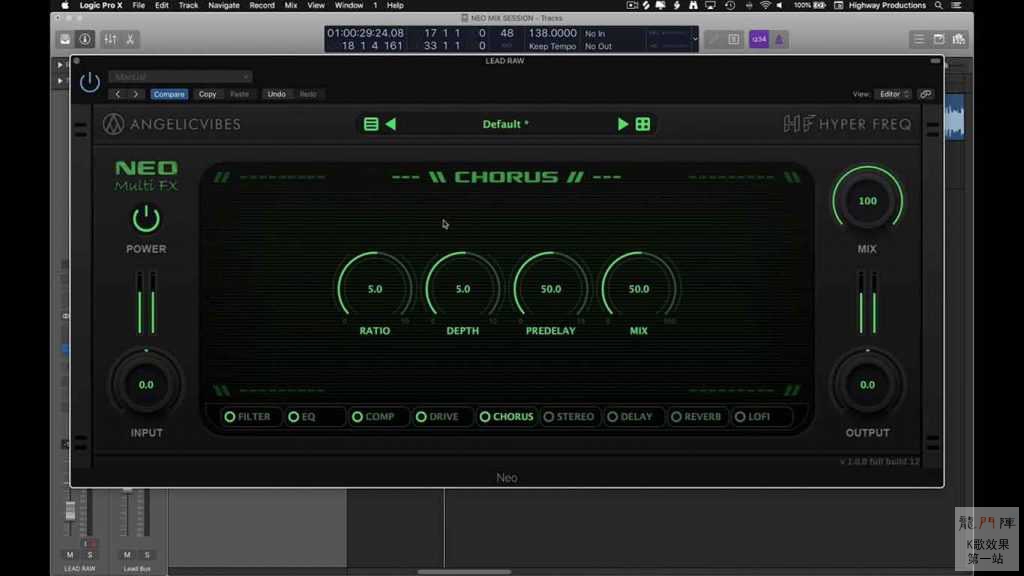Open Spotlight search in menu bar

click(x=938, y=5)
